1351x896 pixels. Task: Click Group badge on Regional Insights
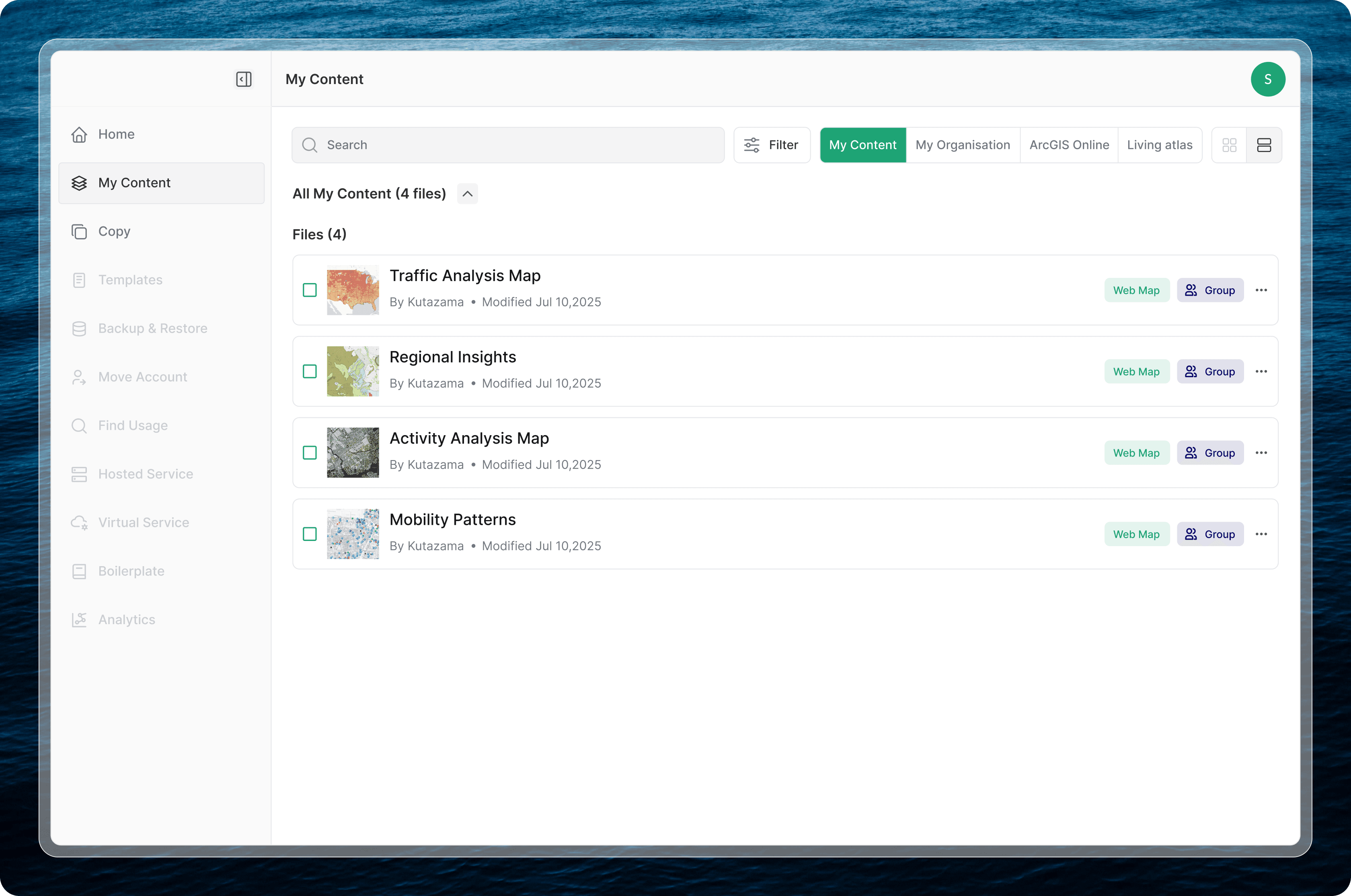click(1210, 372)
